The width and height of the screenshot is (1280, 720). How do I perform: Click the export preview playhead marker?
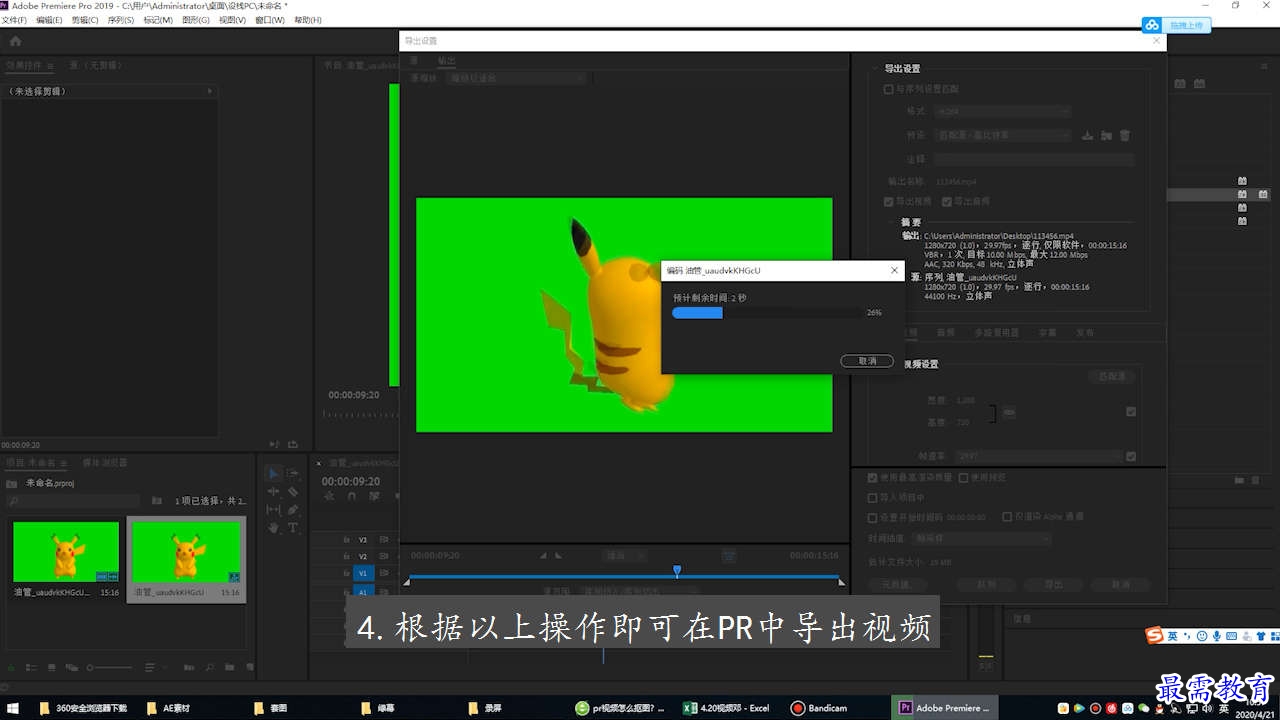pyautogui.click(x=677, y=571)
